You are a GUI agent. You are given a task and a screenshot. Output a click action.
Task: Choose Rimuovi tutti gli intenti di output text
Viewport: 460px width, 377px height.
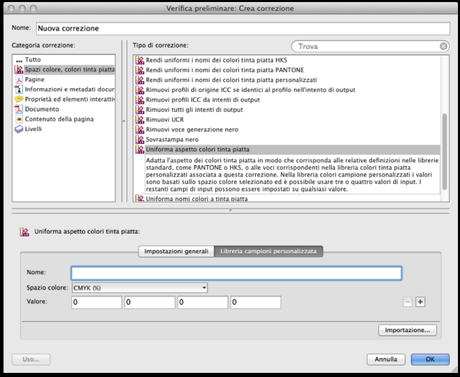tap(194, 110)
